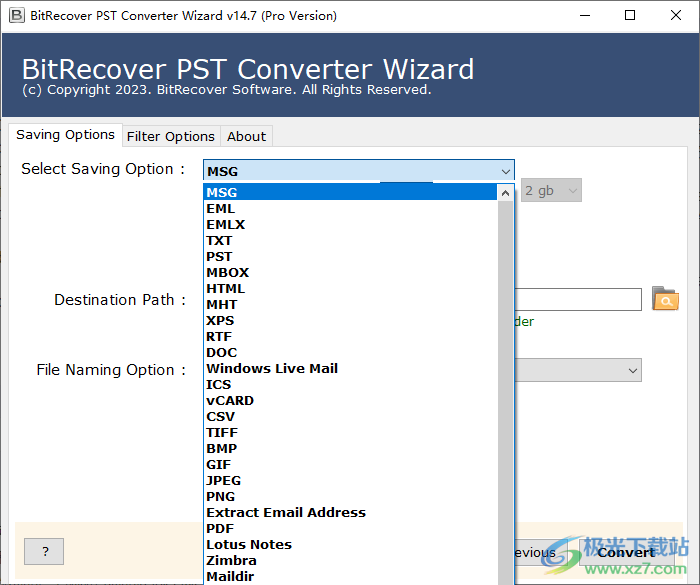Select EMLX format option

click(x=351, y=225)
